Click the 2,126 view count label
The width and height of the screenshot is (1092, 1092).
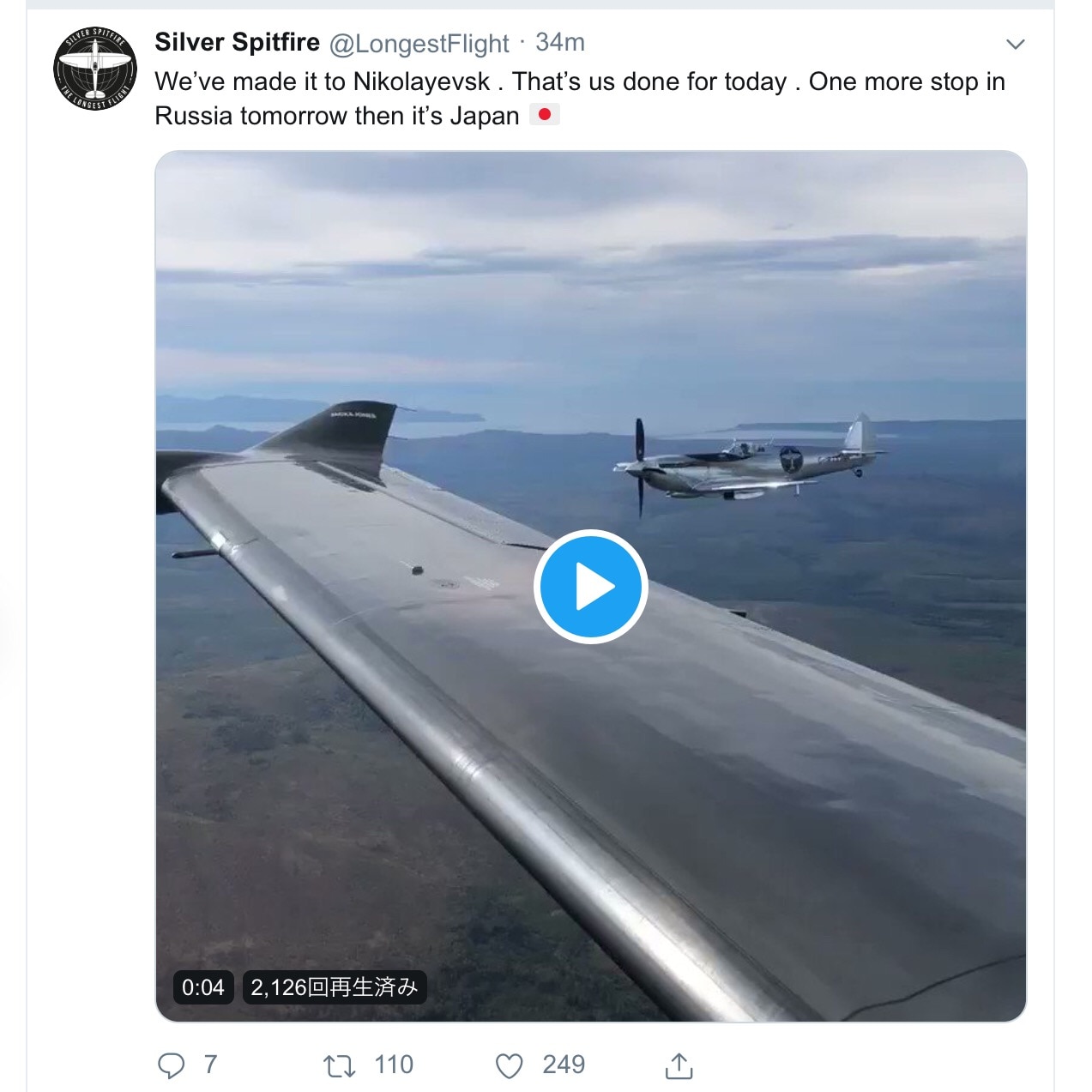click(334, 987)
